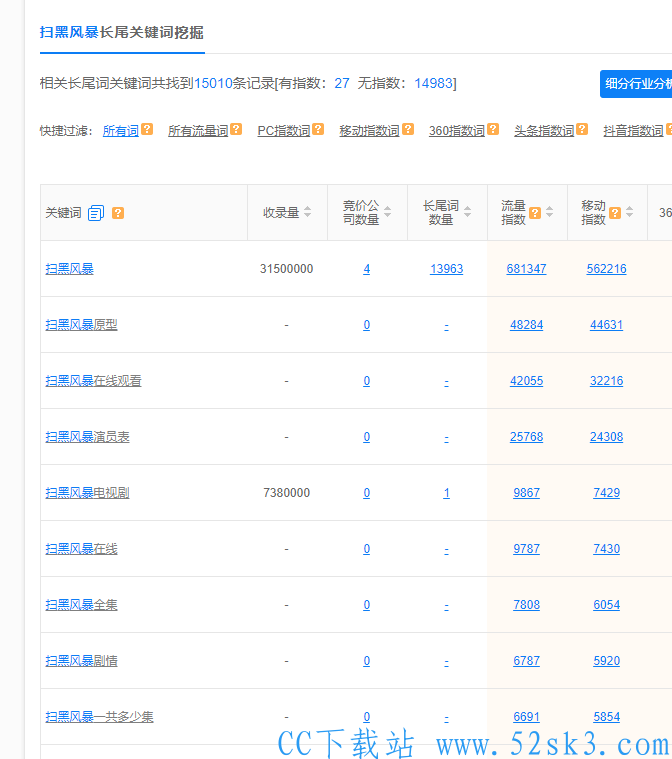
Task: Click traffic index 681347
Action: 526,269
